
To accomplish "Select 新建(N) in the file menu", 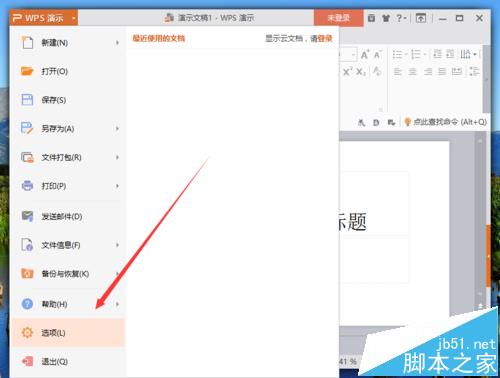I will coord(69,43).
